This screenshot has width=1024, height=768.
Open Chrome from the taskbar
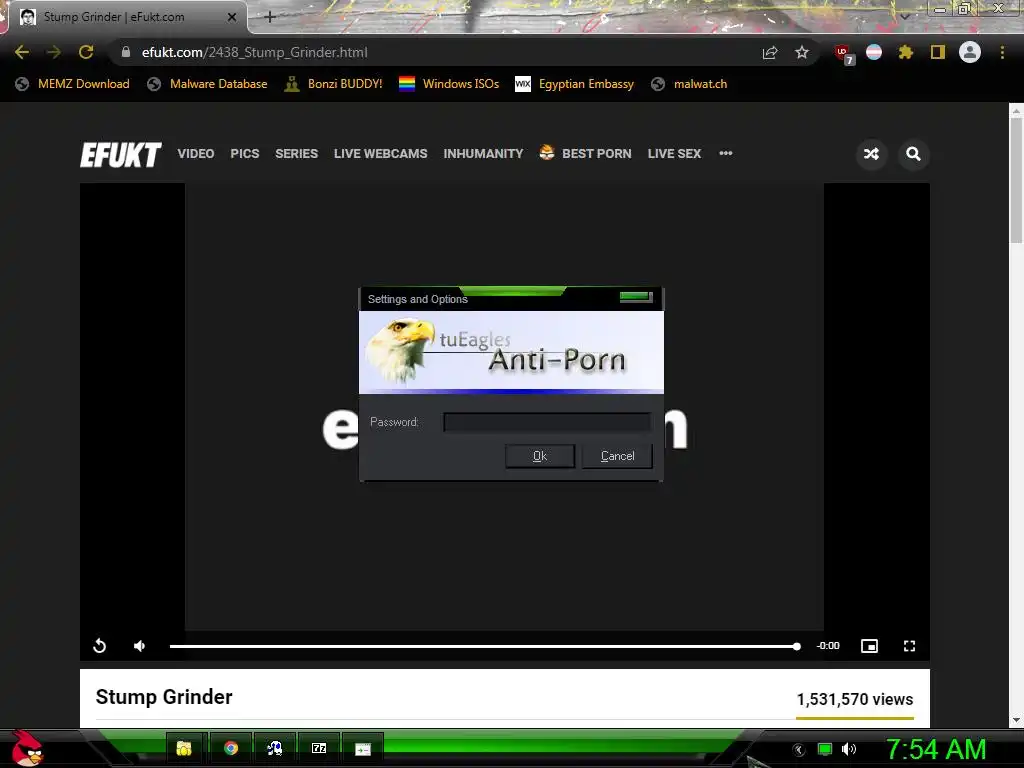coord(231,748)
